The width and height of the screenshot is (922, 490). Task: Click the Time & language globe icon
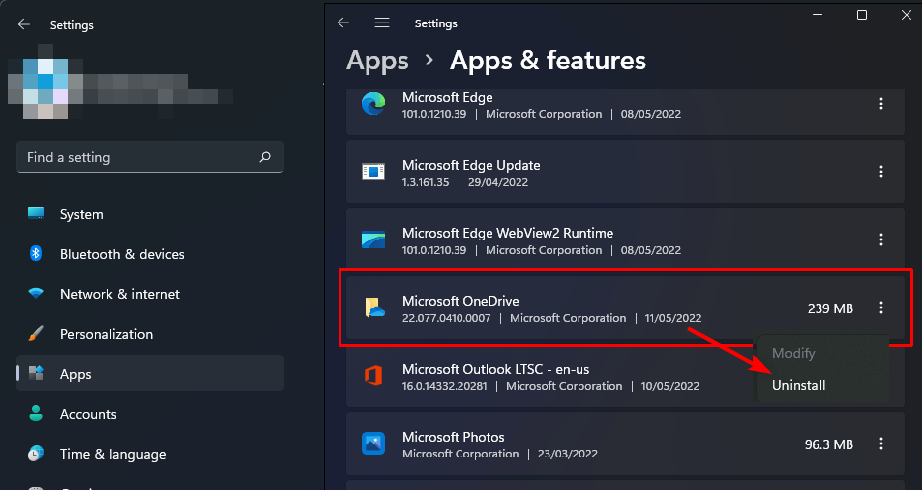36,453
